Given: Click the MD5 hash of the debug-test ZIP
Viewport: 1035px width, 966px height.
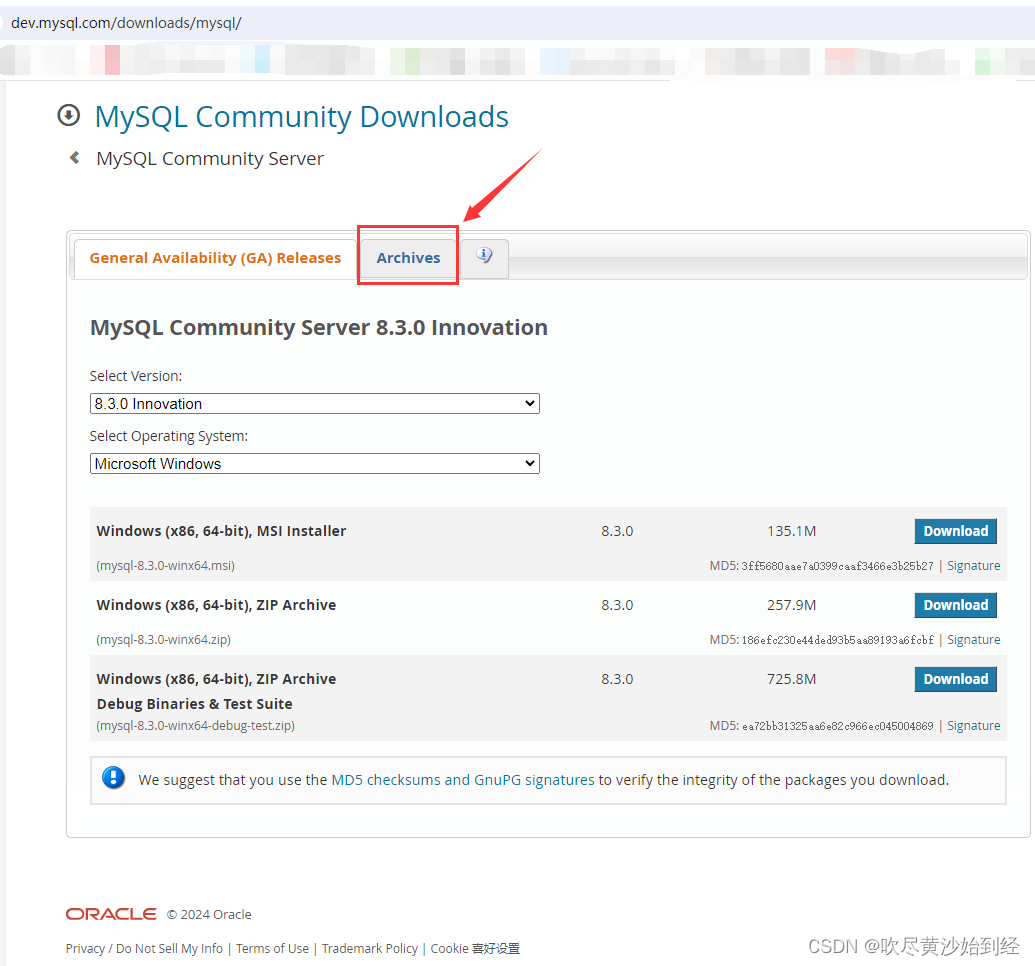Looking at the screenshot, I should click(x=838, y=726).
